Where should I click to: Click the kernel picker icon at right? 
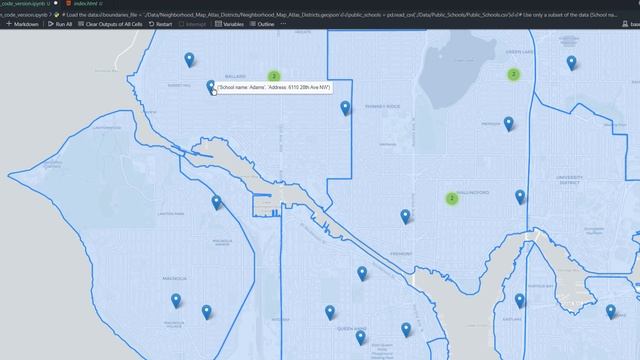[625, 24]
